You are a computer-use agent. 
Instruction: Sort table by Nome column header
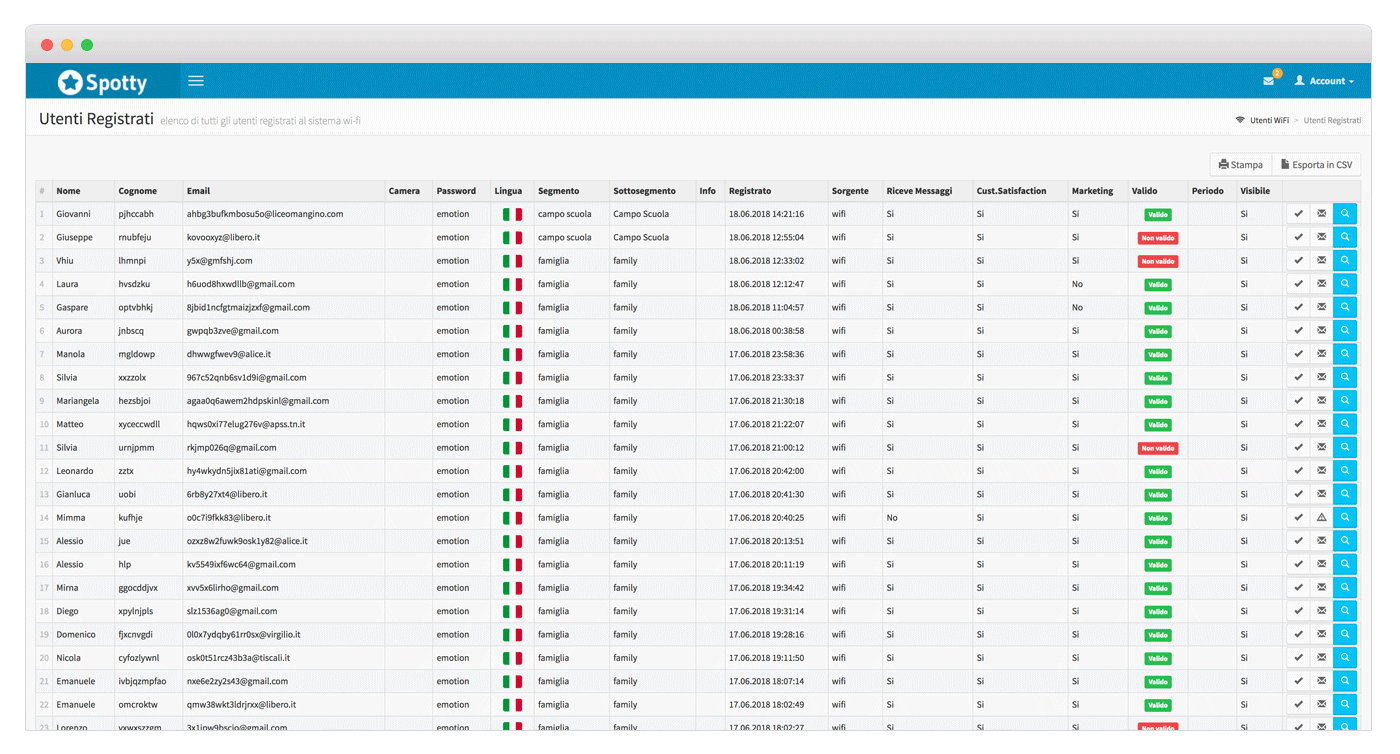pos(68,191)
